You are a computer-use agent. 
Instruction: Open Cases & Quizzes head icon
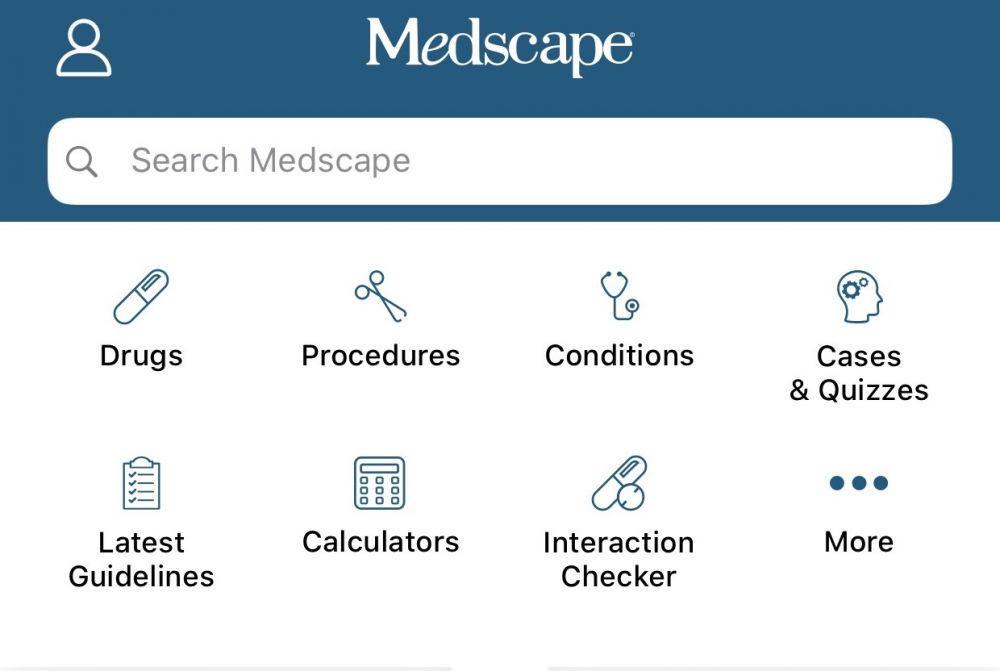click(859, 297)
